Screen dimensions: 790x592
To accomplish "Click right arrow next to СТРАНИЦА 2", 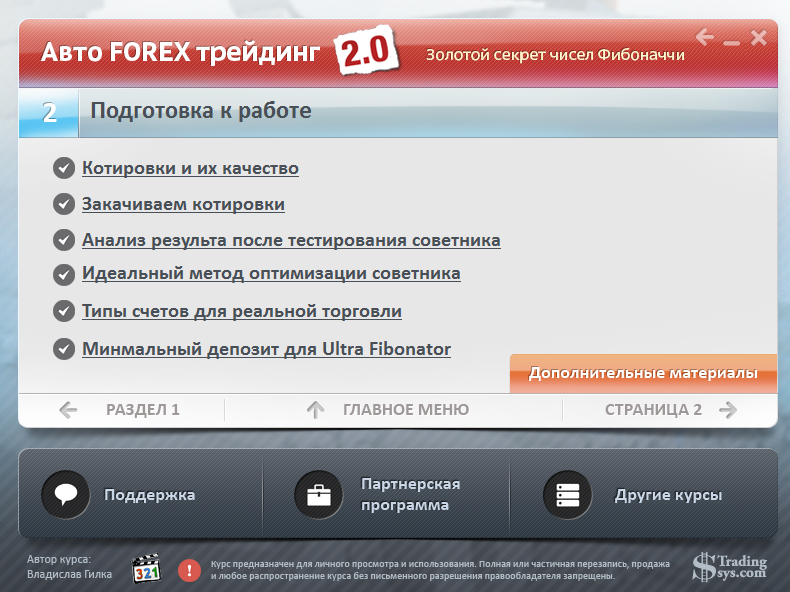I will [728, 409].
